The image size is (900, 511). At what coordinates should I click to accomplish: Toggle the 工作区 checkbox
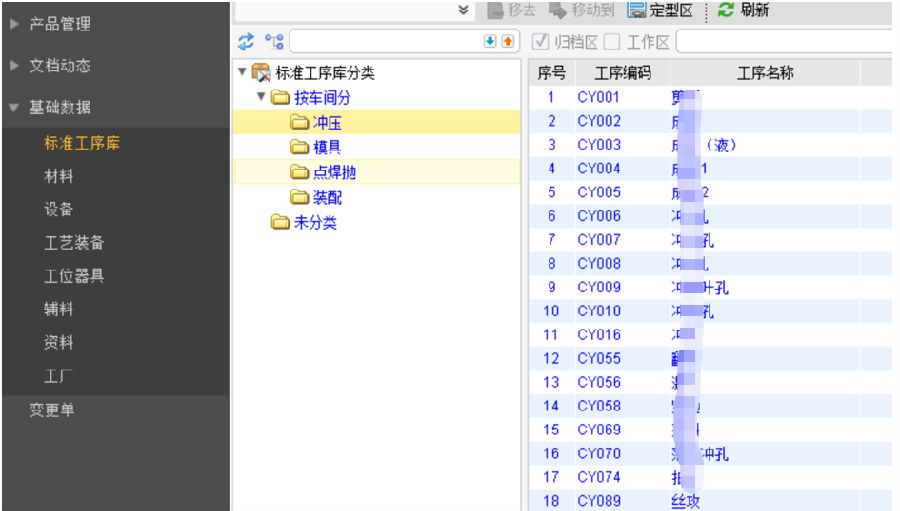[x=612, y=41]
